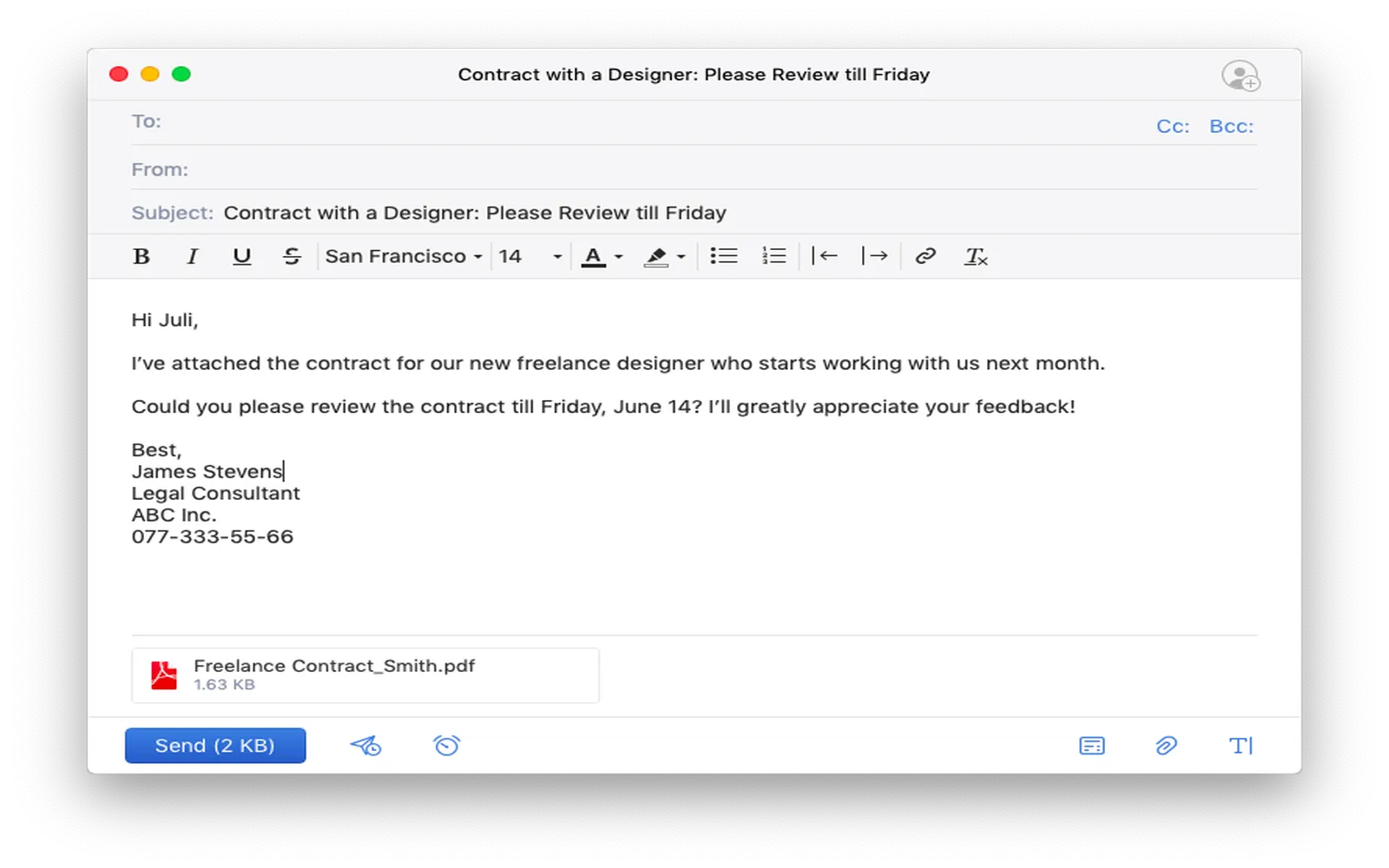Screen dimensions: 1389x868
Task: Click the PDF icon of the attachment
Action: 163,675
